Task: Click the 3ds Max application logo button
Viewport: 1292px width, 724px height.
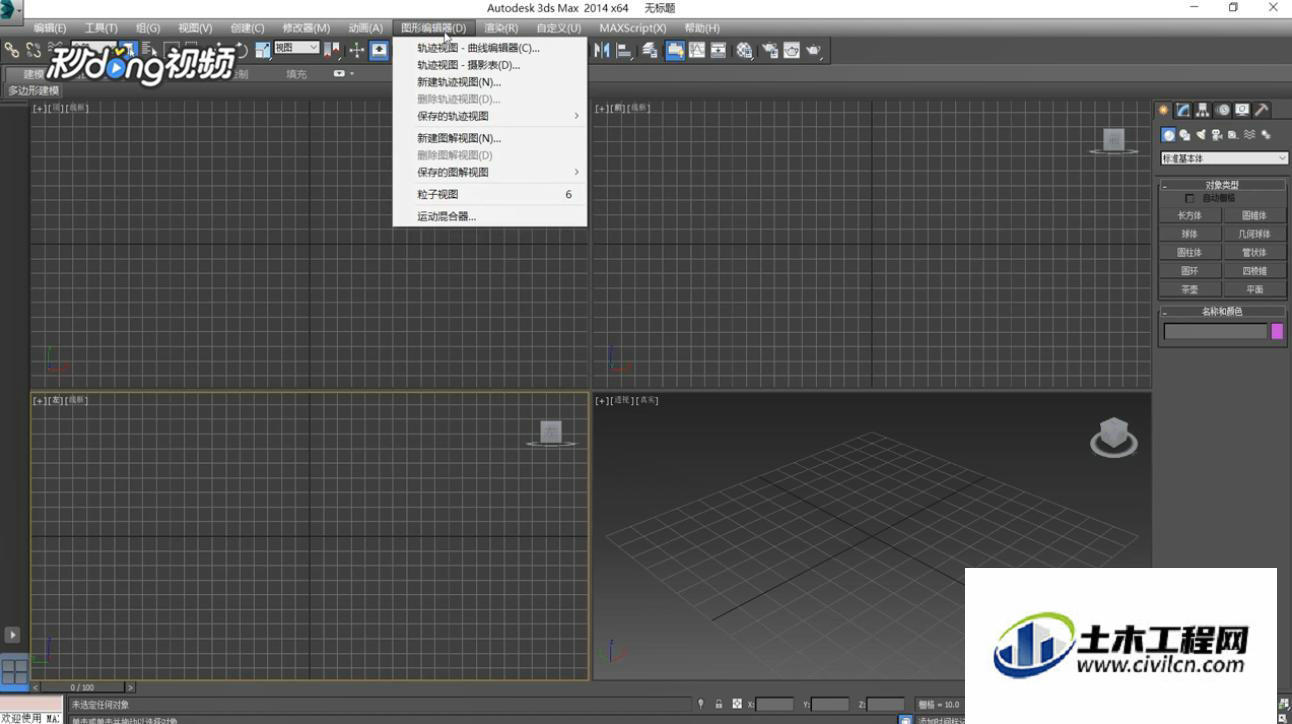Action: (9, 9)
